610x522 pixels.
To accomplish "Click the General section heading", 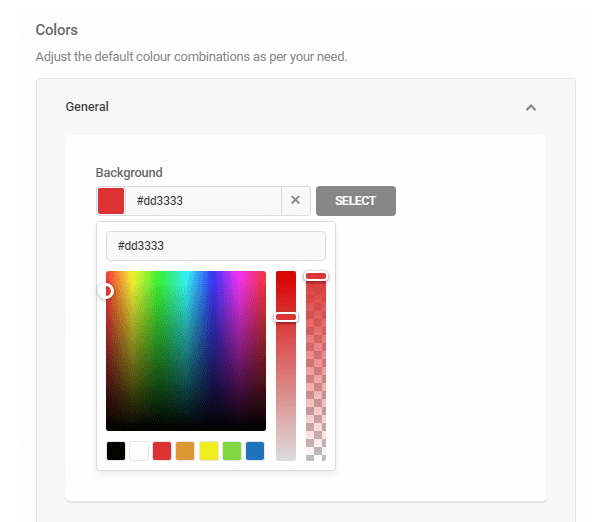I will pos(87,107).
